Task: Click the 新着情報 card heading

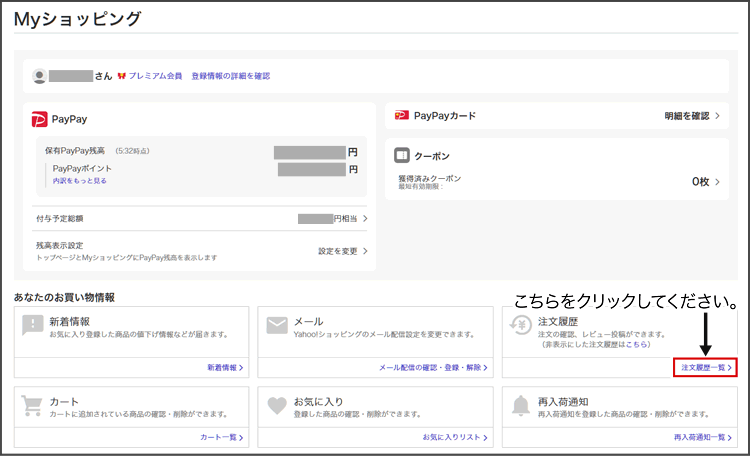Action: click(69, 321)
